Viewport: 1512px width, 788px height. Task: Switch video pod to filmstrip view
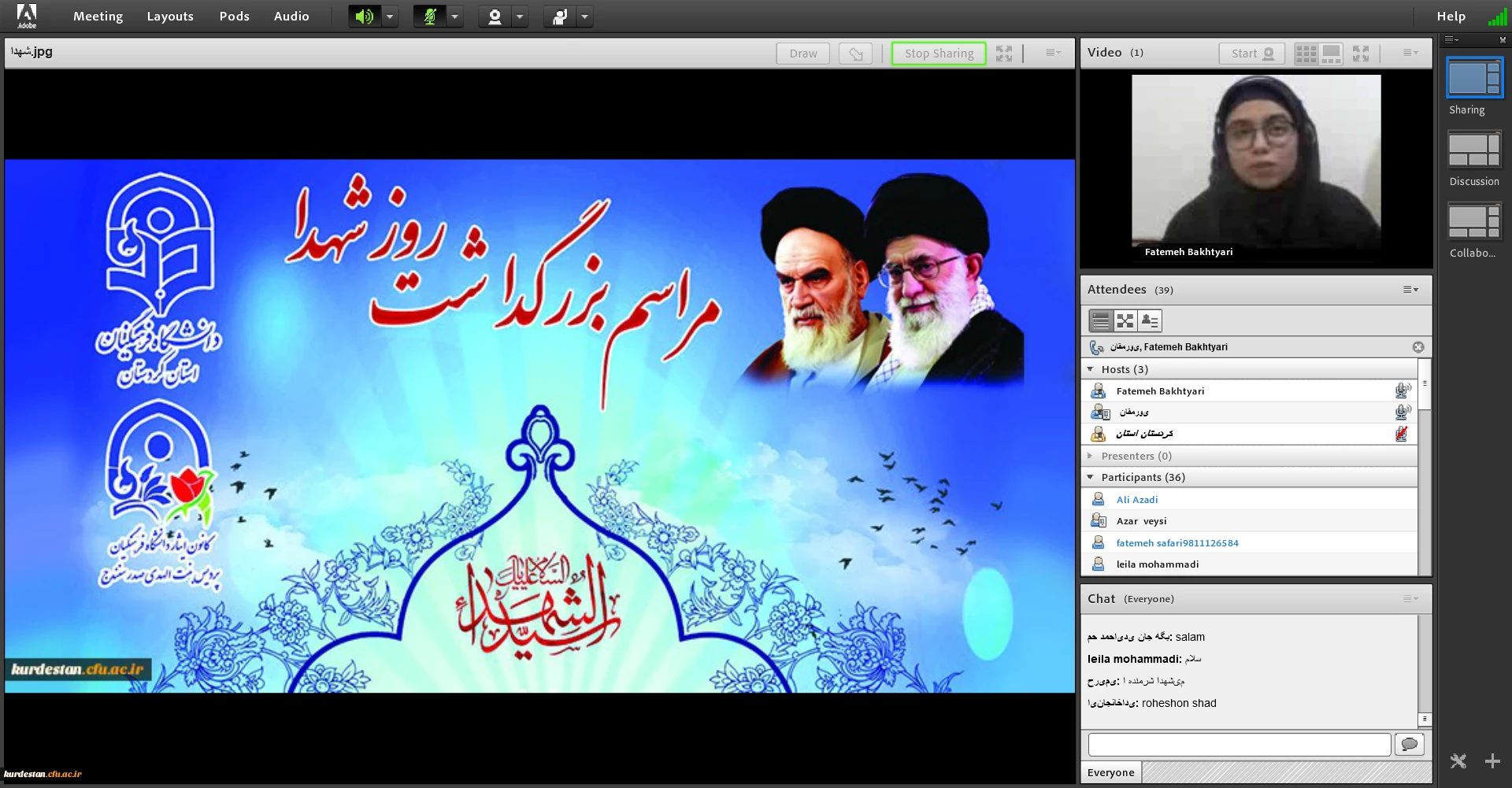point(1331,54)
